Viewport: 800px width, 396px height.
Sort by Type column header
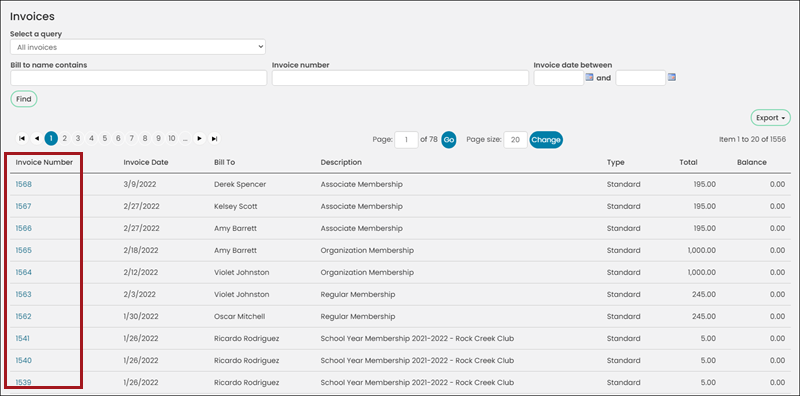pos(615,162)
